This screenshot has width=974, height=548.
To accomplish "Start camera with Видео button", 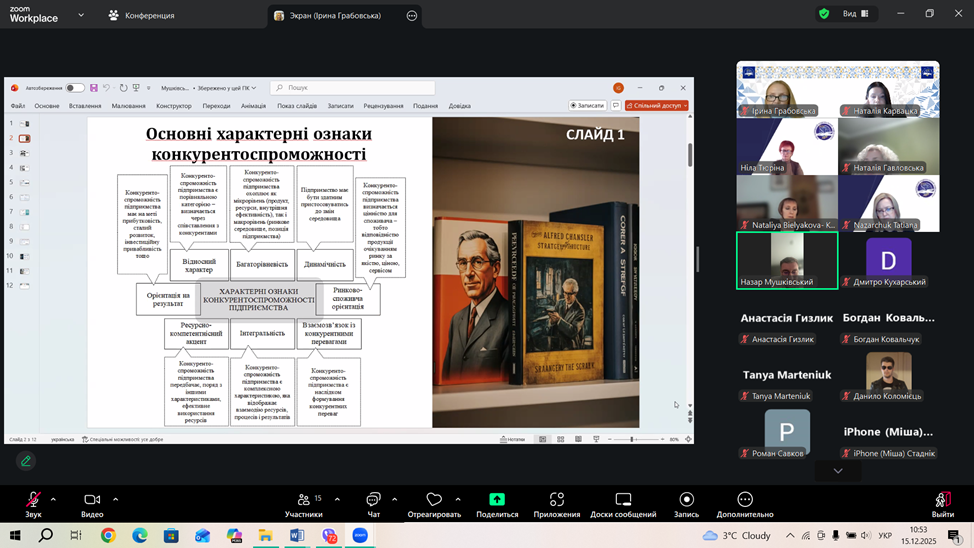I will [92, 503].
